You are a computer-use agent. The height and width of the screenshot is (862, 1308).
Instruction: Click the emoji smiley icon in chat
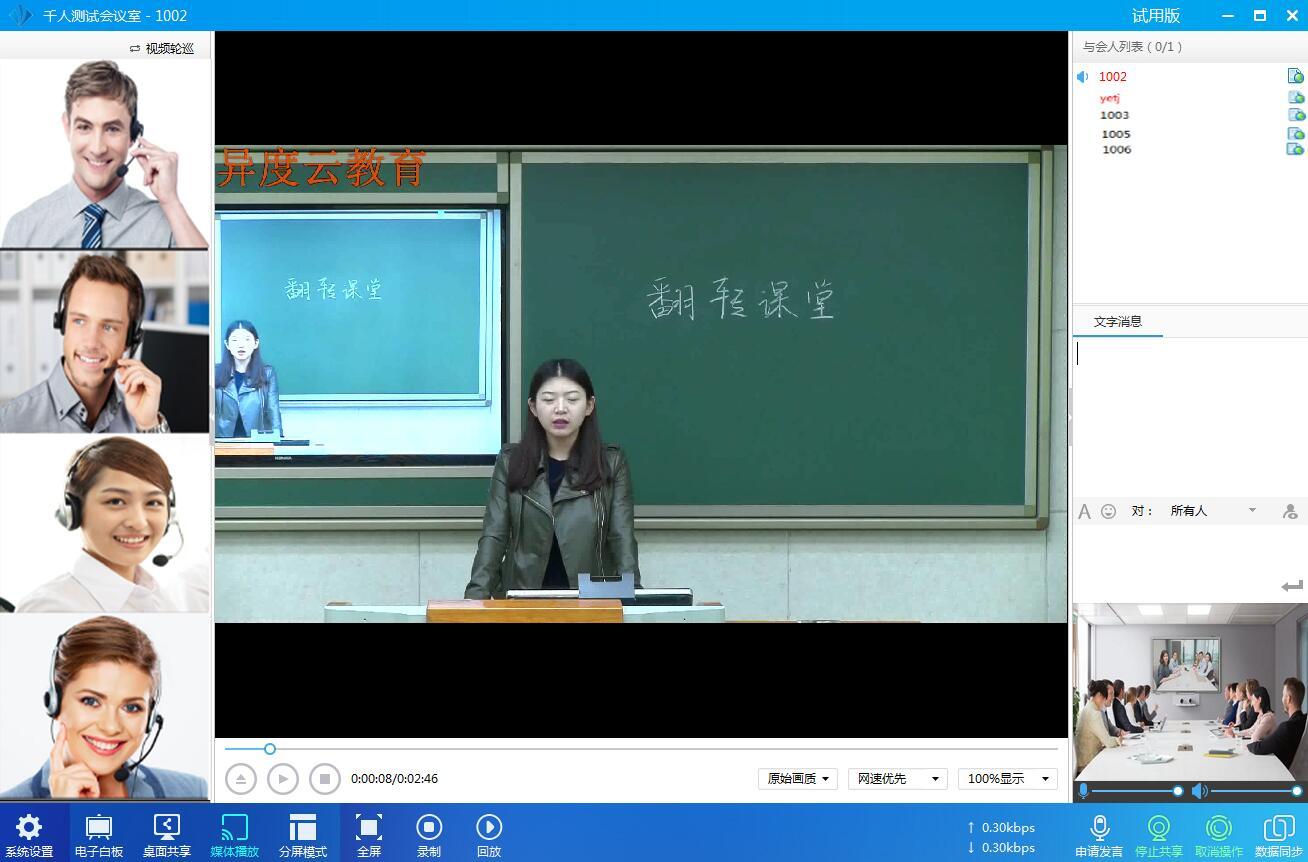[x=1108, y=511]
